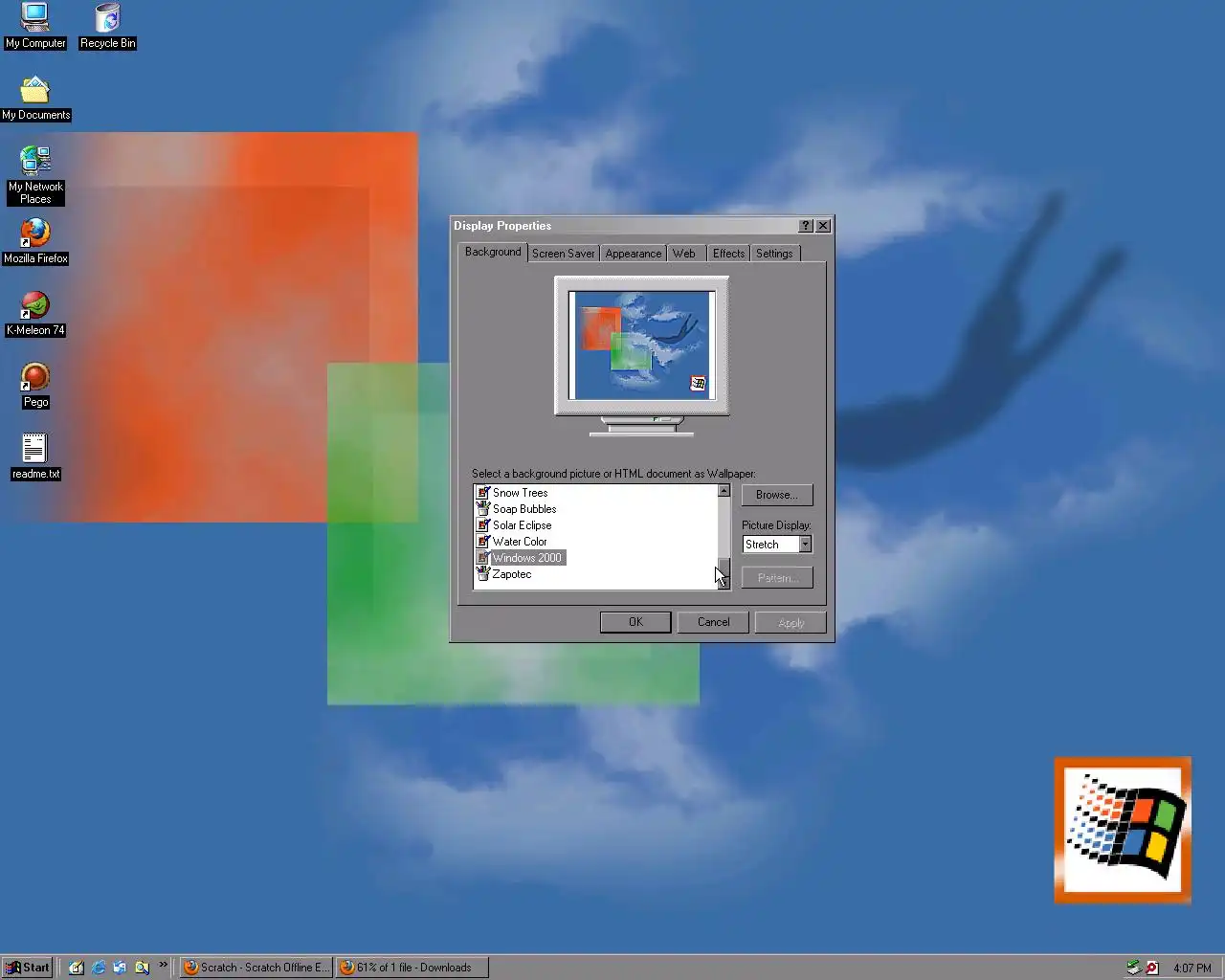The height and width of the screenshot is (980, 1225).
Task: Click the What's This help button
Action: (x=806, y=226)
